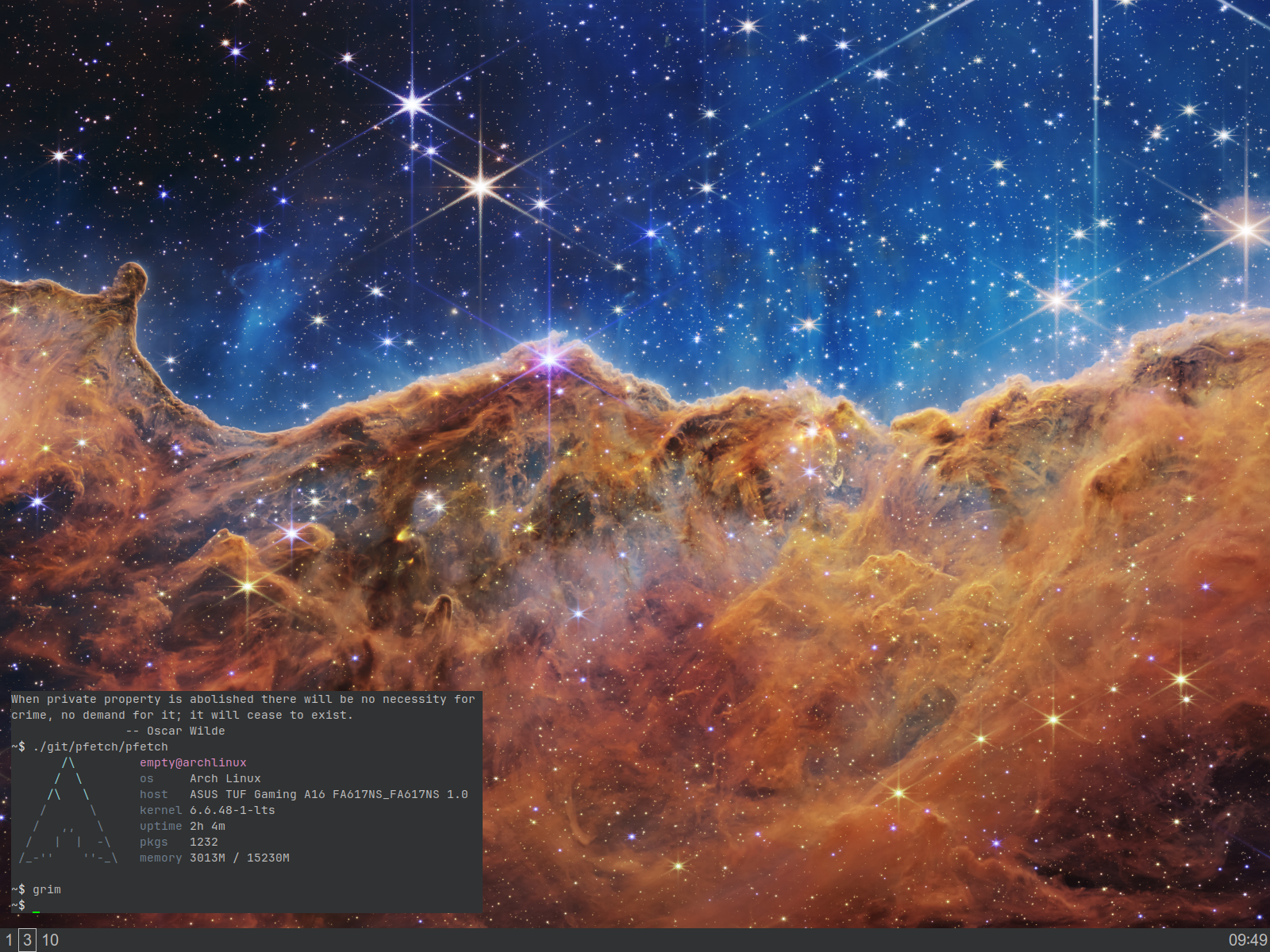This screenshot has height=952, width=1270.
Task: Click the 'host' label in pfetch output
Action: [x=154, y=795]
